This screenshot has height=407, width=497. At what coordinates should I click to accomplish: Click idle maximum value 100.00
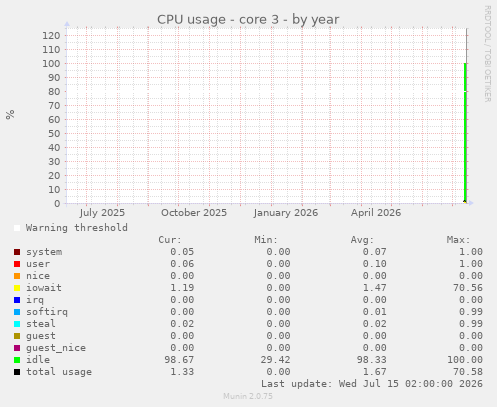click(x=465, y=360)
